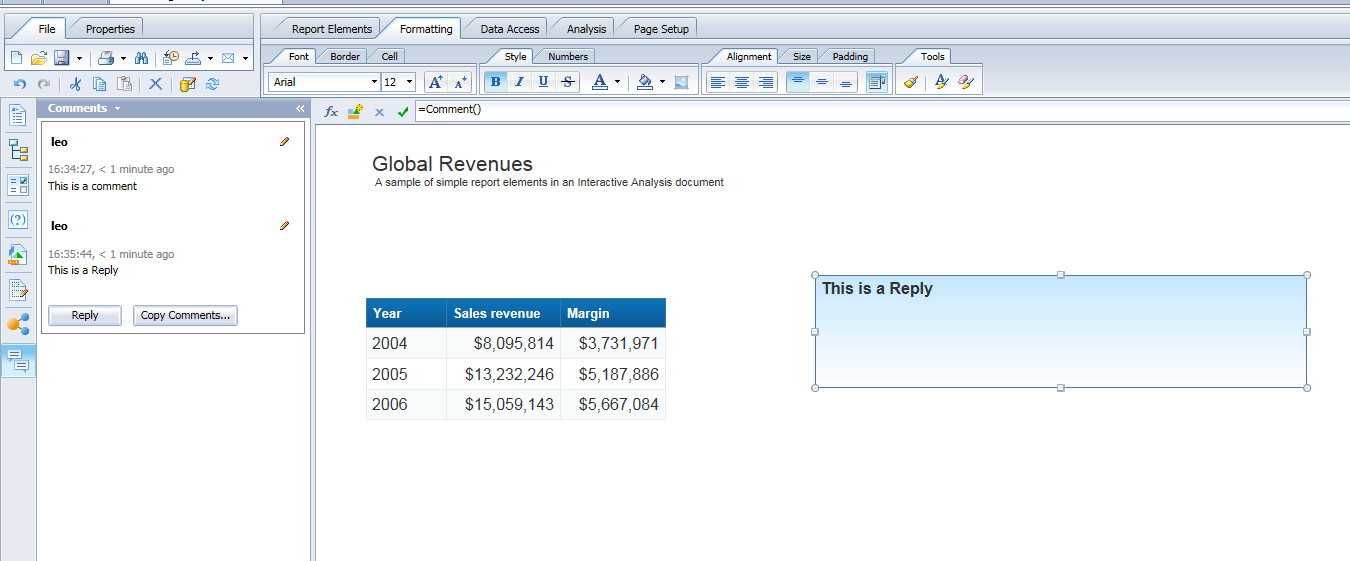Viewport: 1350px width, 561px height.
Task: Send by email envelope icon
Action: pyautogui.click(x=228, y=58)
